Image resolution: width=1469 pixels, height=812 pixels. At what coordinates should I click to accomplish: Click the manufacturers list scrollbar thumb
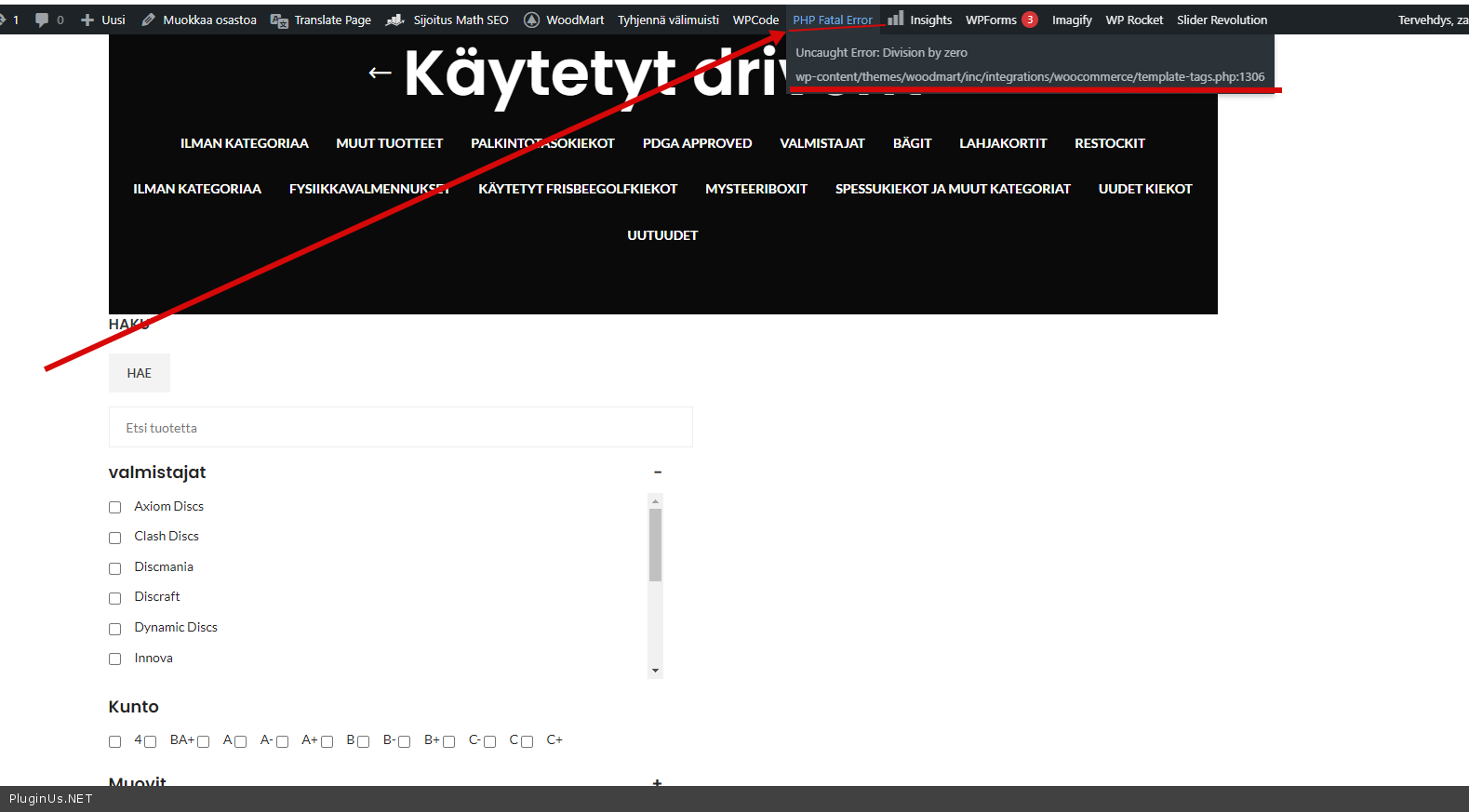(656, 544)
